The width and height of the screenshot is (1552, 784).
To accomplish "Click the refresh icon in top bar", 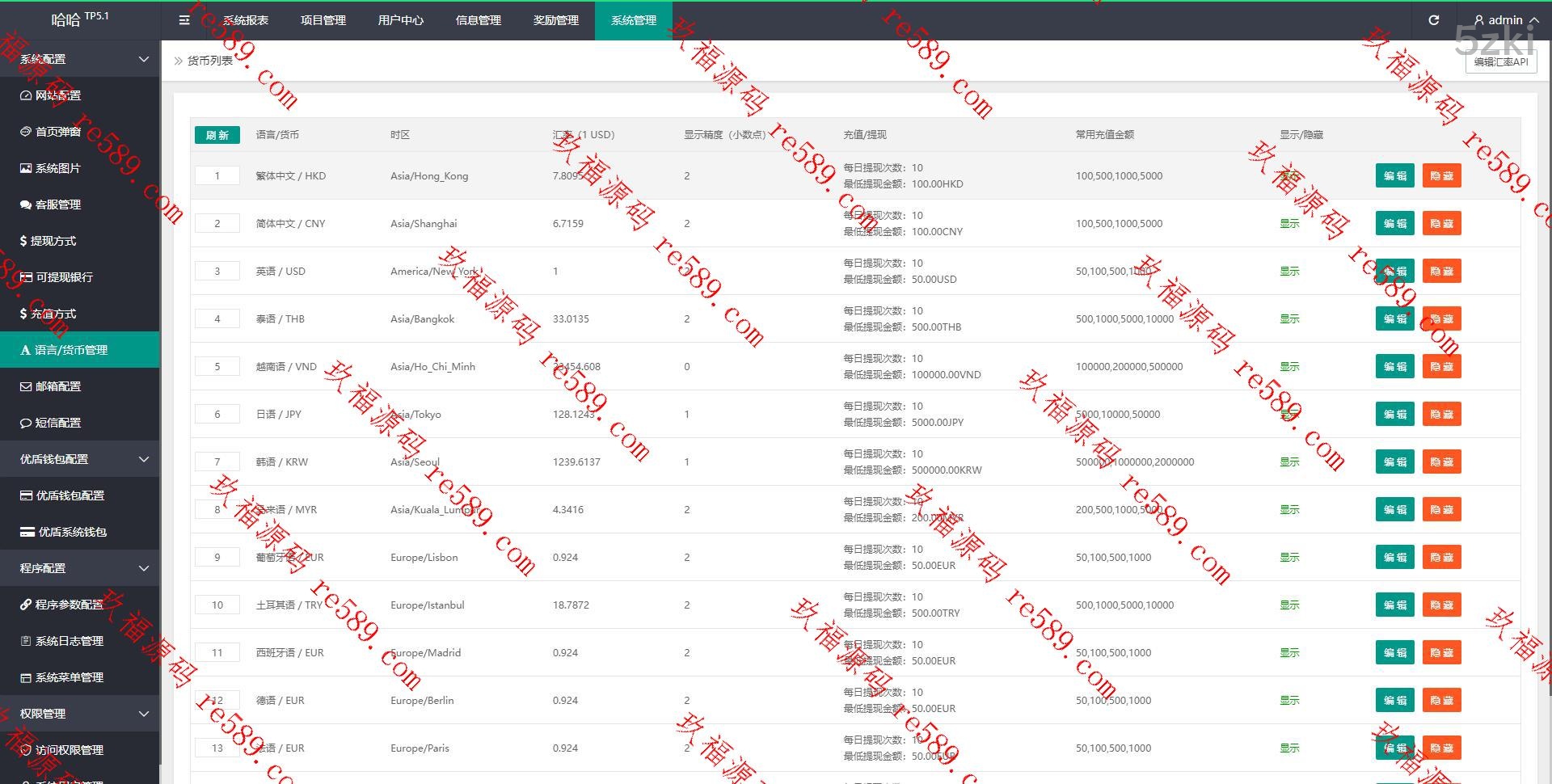I will pyautogui.click(x=1433, y=20).
